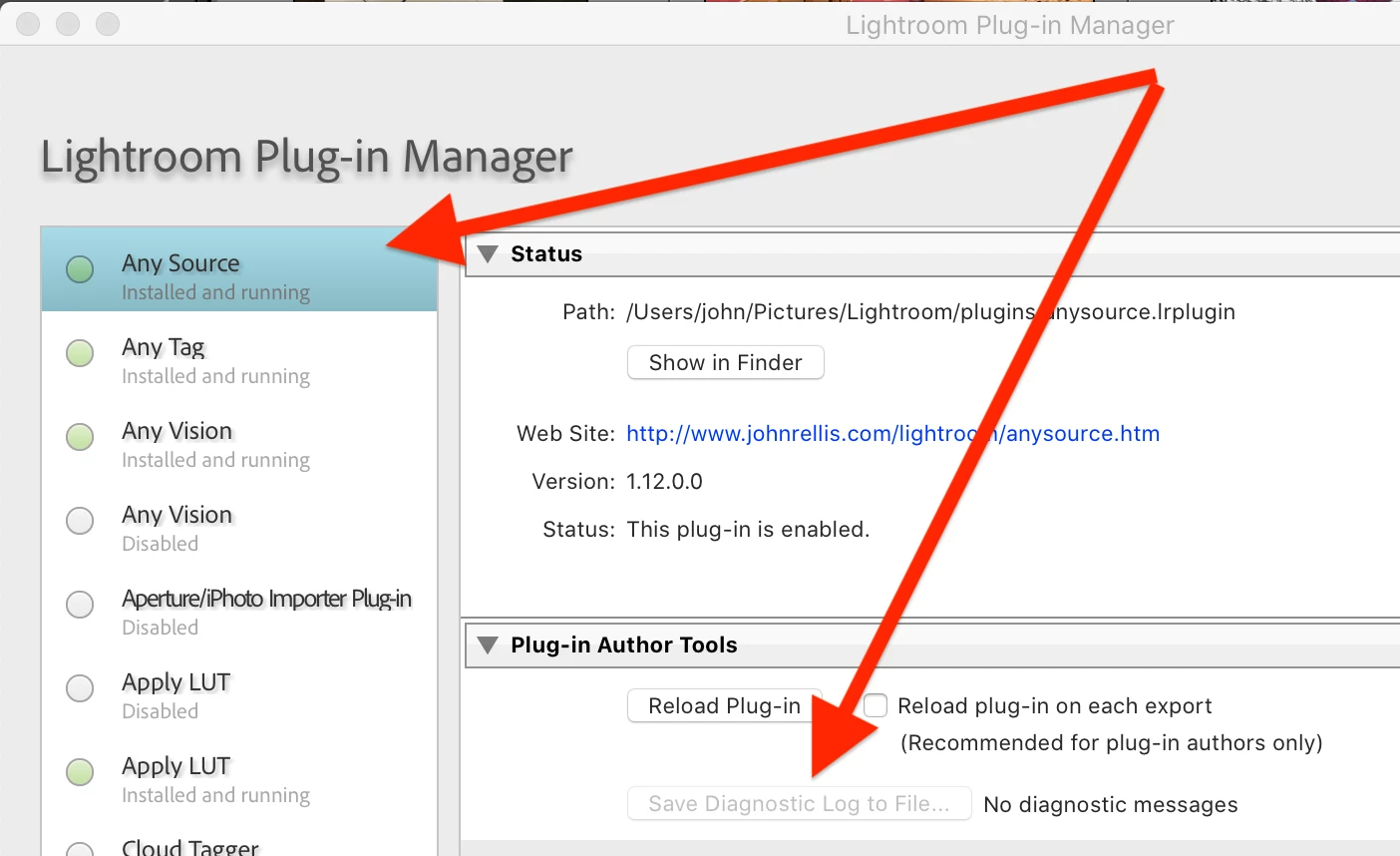Viewport: 1400px width, 856px height.
Task: Click the window minimize button
Action: tap(68, 24)
